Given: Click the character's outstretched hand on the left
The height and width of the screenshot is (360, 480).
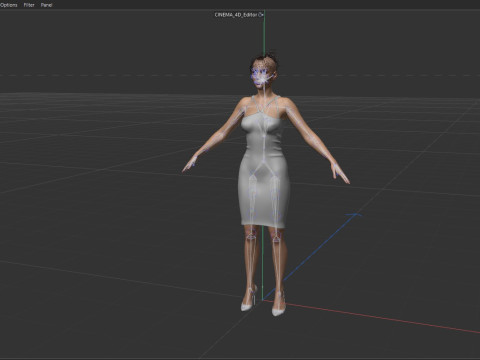Looking at the screenshot, I should point(190,164).
